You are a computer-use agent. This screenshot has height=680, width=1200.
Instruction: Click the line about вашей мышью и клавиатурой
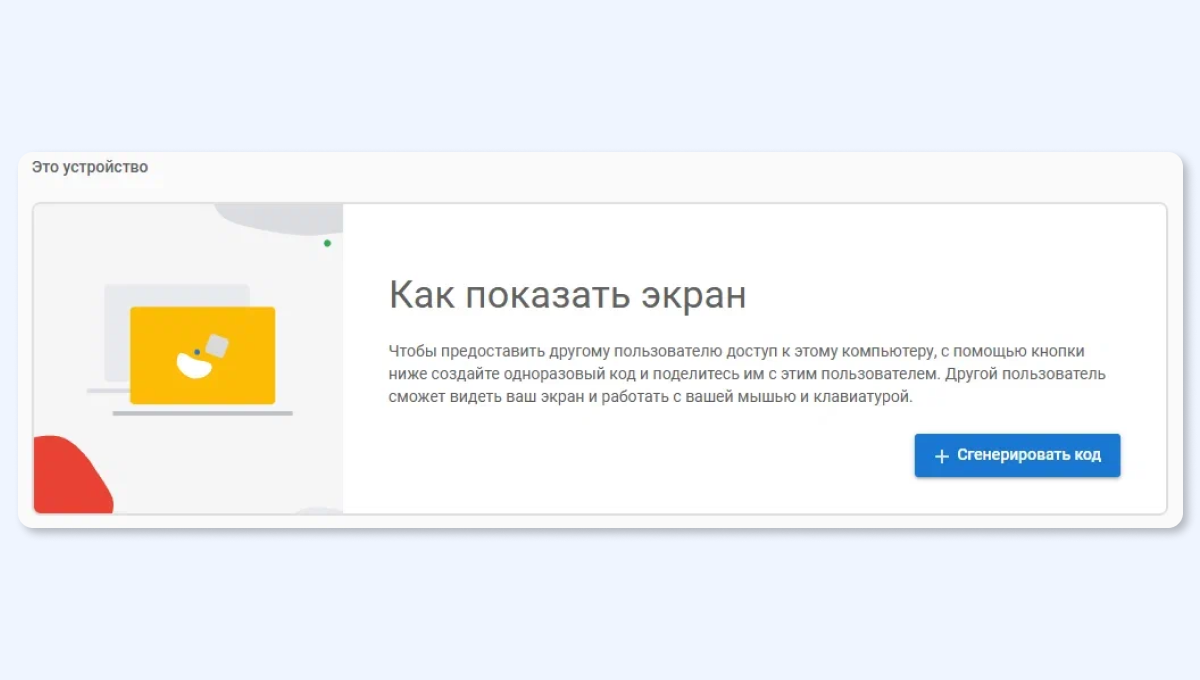(650, 397)
